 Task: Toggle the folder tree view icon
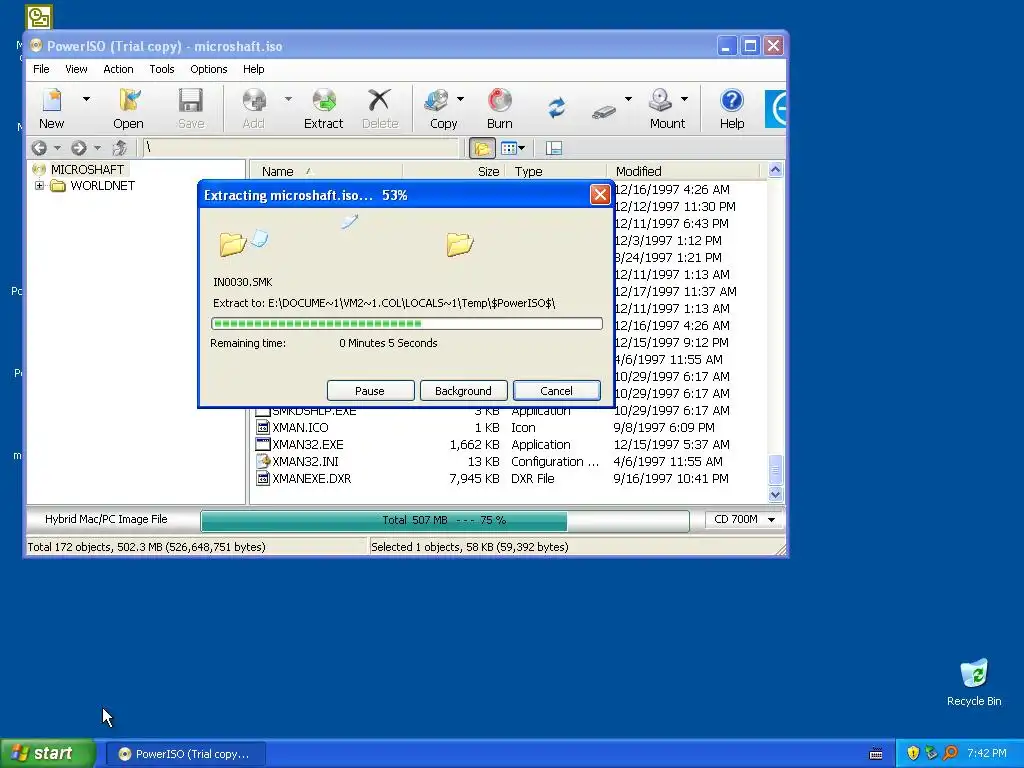click(x=482, y=148)
